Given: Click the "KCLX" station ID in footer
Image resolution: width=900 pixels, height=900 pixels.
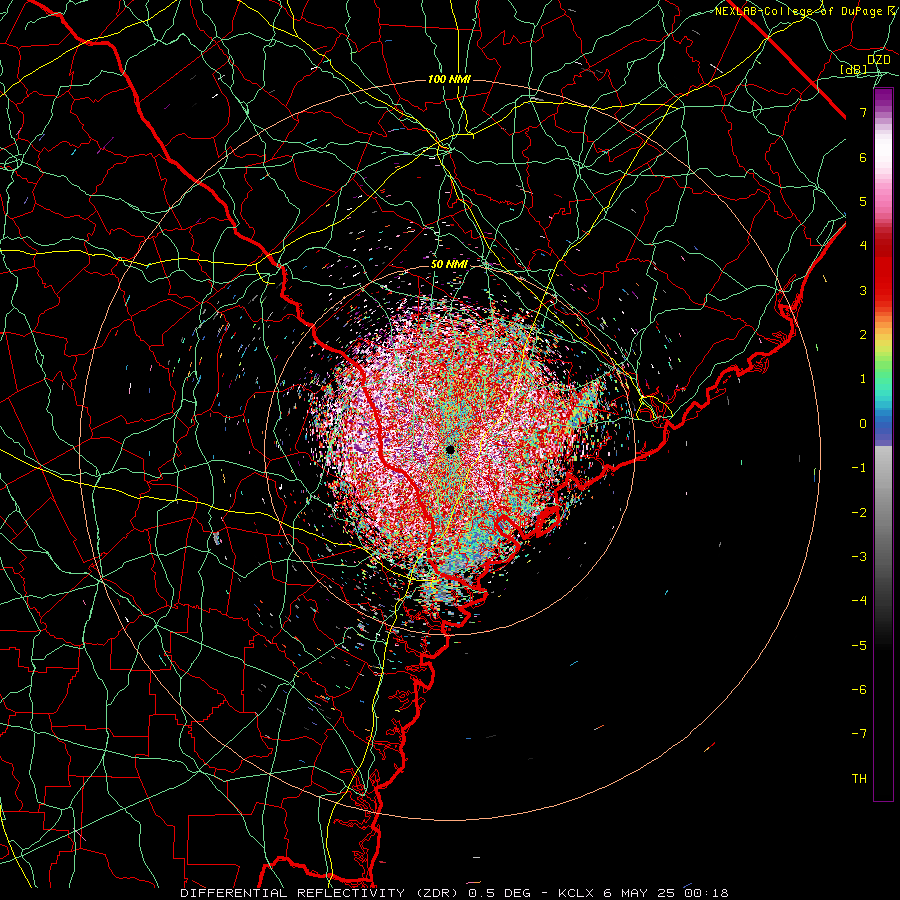Looking at the screenshot, I should point(576,893).
